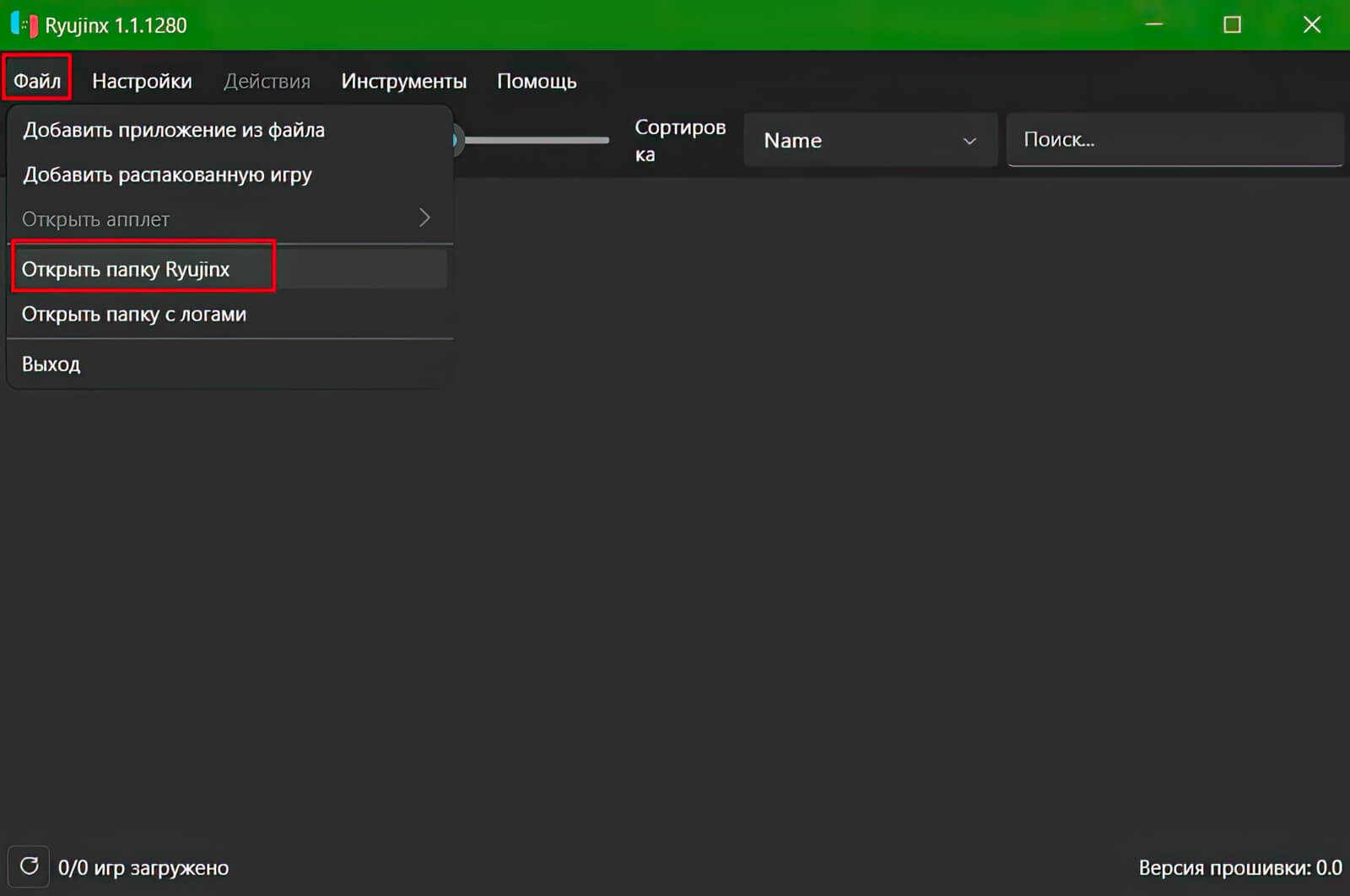The height and width of the screenshot is (896, 1350).
Task: Select Открыть папку с логами
Action: click(229, 314)
